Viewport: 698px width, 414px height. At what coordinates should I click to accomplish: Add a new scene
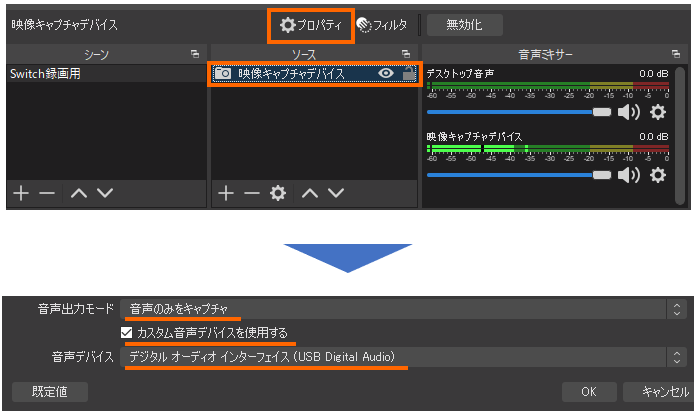click(x=21, y=193)
